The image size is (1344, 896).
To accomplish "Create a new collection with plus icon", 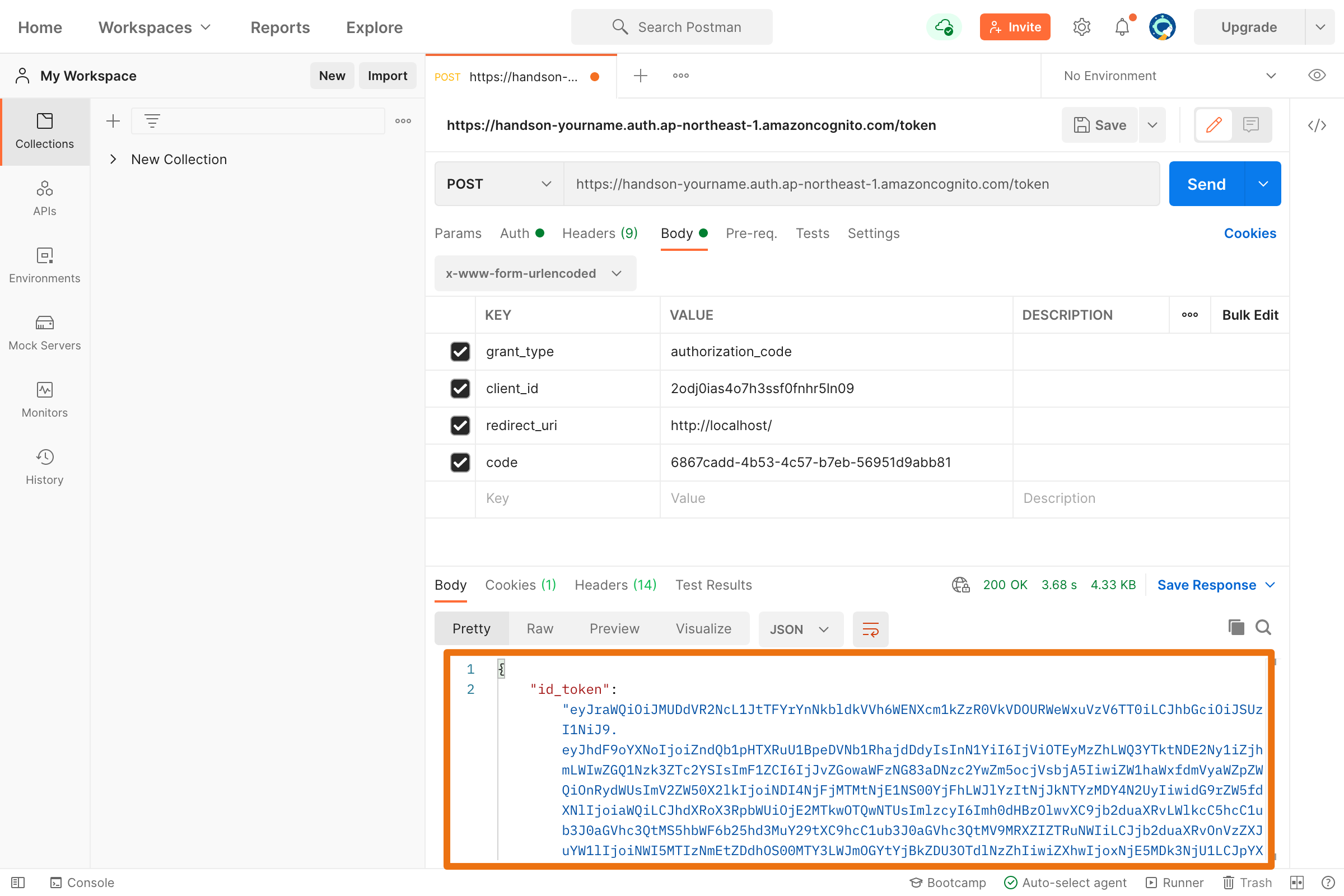I will click(113, 120).
